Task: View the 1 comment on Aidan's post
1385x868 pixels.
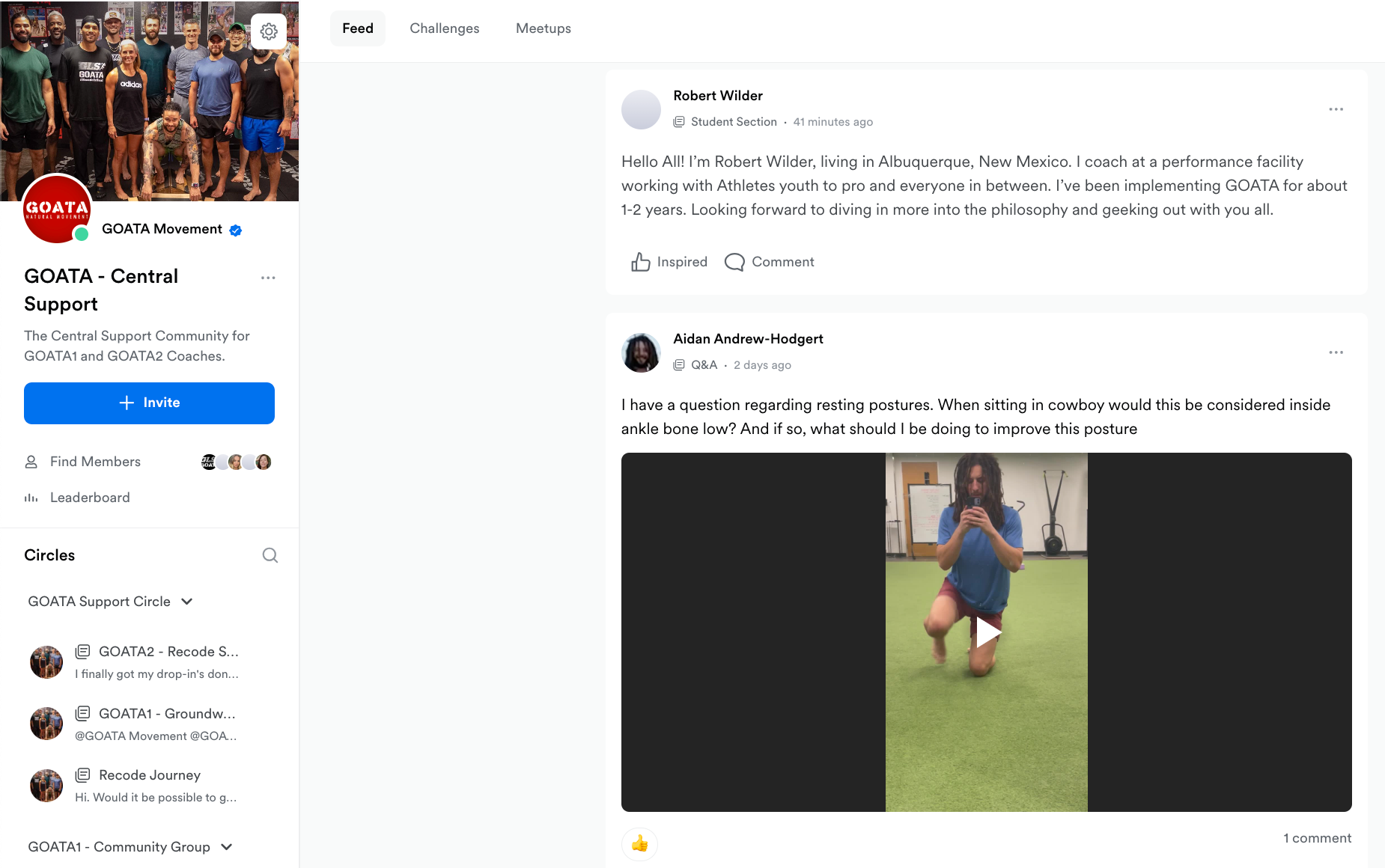Action: pos(1318,838)
